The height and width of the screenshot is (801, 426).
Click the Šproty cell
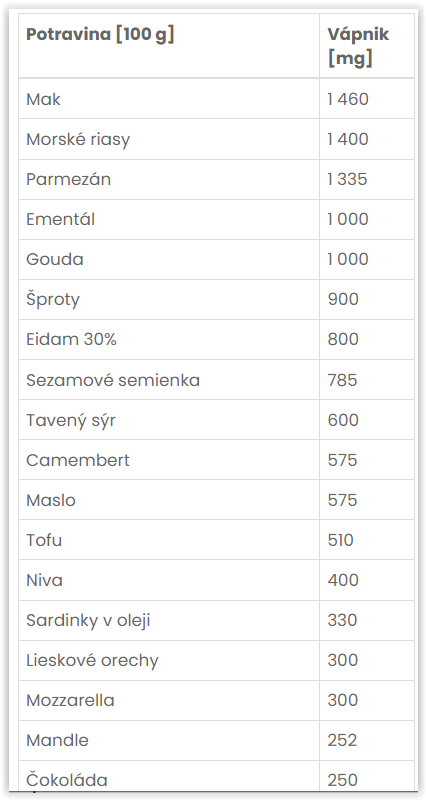pyautogui.click(x=169, y=299)
